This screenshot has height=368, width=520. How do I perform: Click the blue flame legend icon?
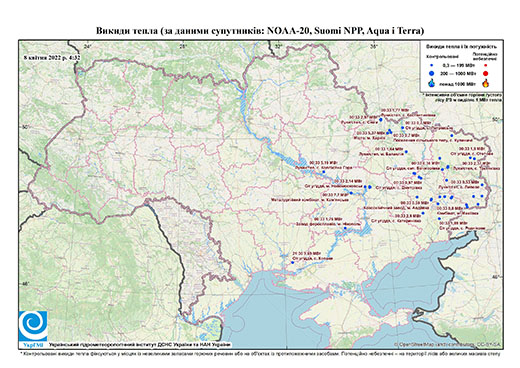coord(432,83)
